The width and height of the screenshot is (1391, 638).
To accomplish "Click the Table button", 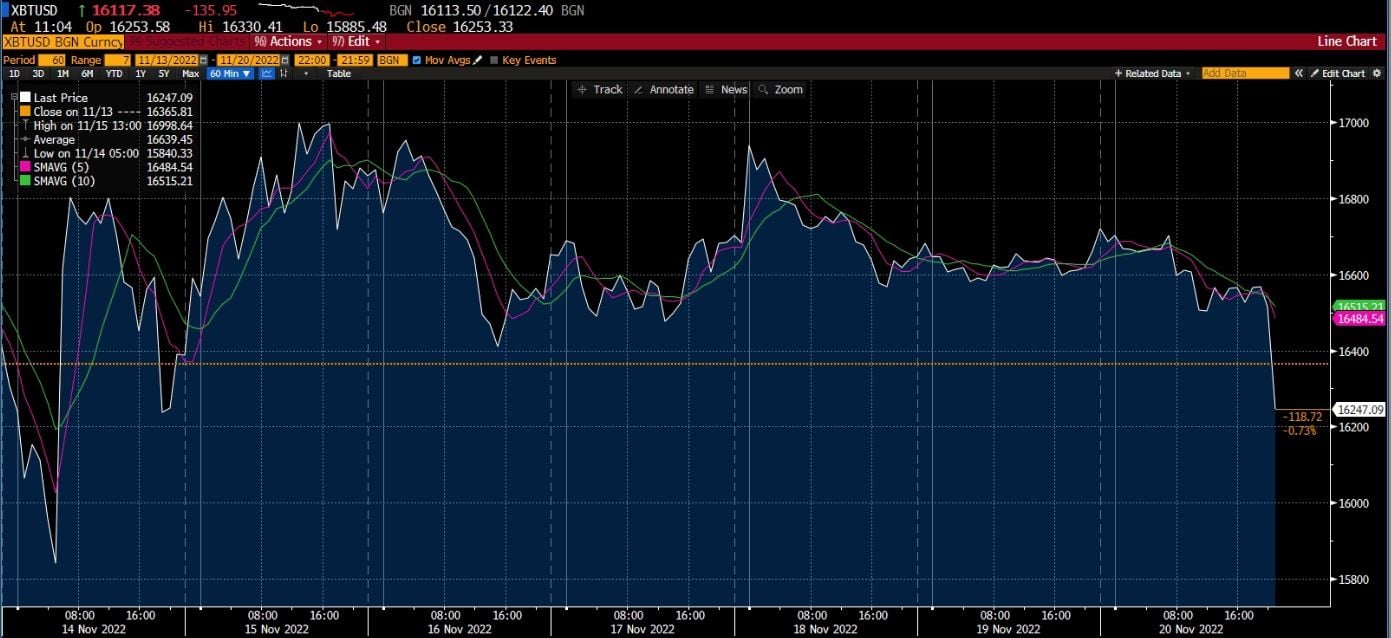I will click(338, 73).
